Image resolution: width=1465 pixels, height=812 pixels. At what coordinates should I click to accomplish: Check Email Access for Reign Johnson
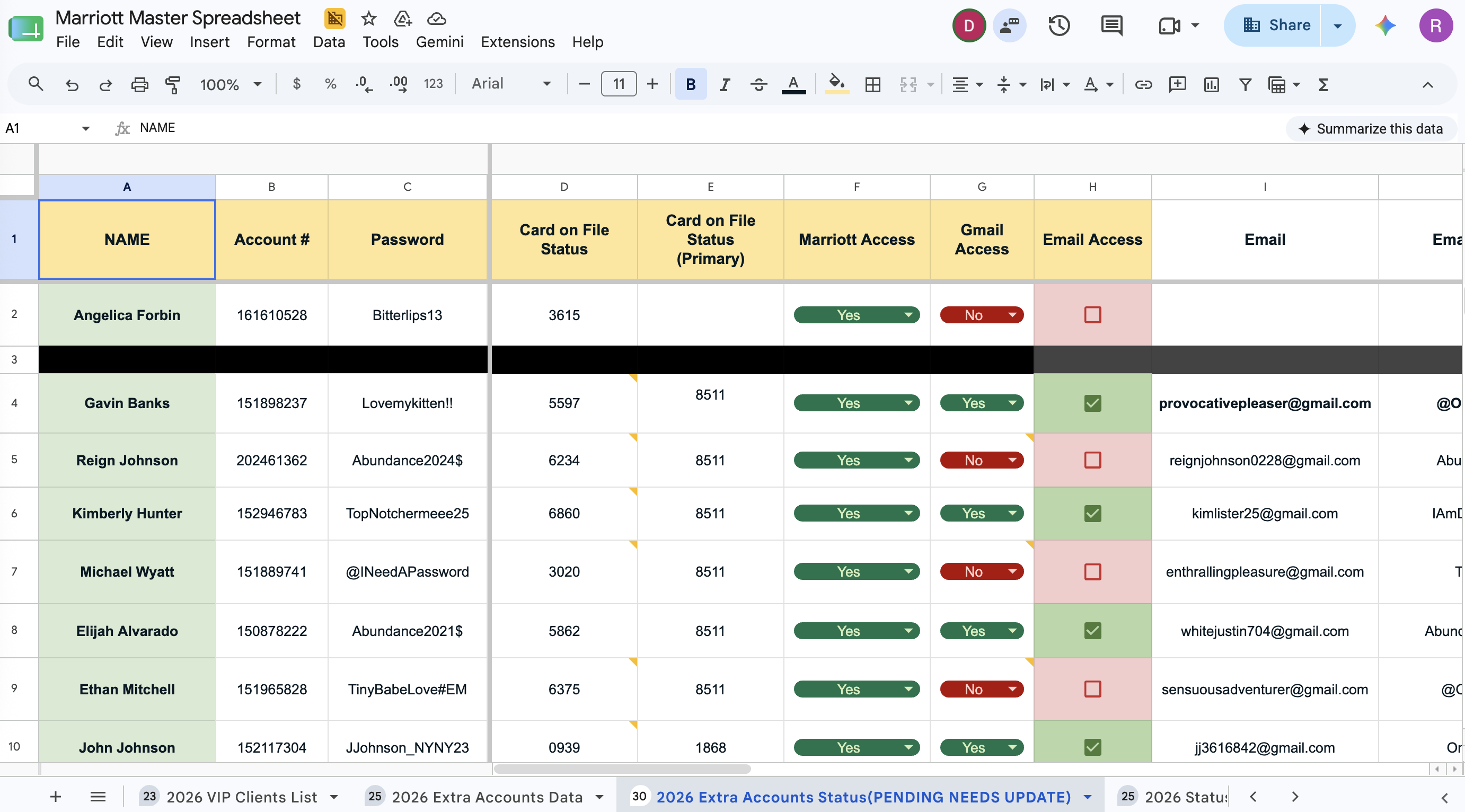tap(1092, 460)
